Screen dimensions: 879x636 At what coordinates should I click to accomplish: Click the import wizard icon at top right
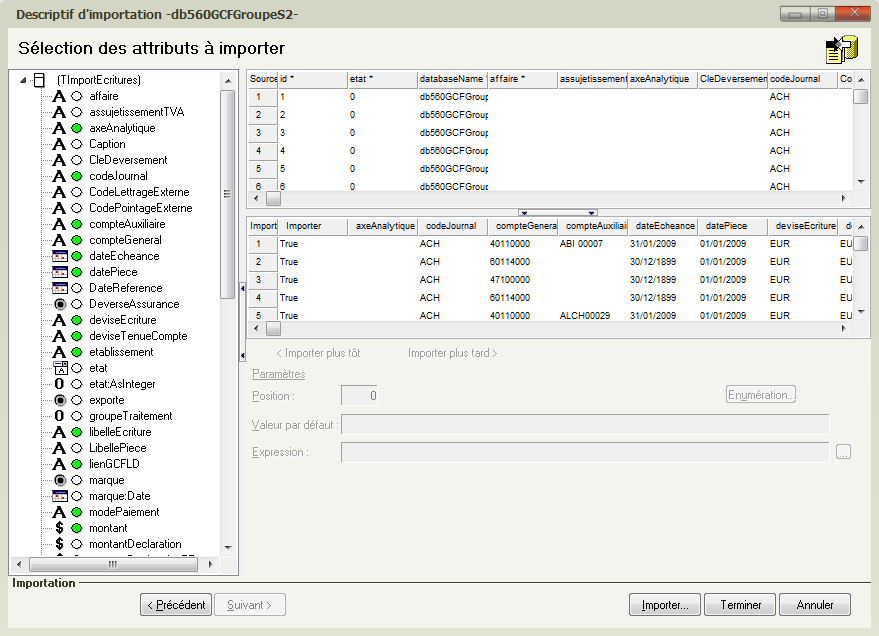[x=841, y=49]
